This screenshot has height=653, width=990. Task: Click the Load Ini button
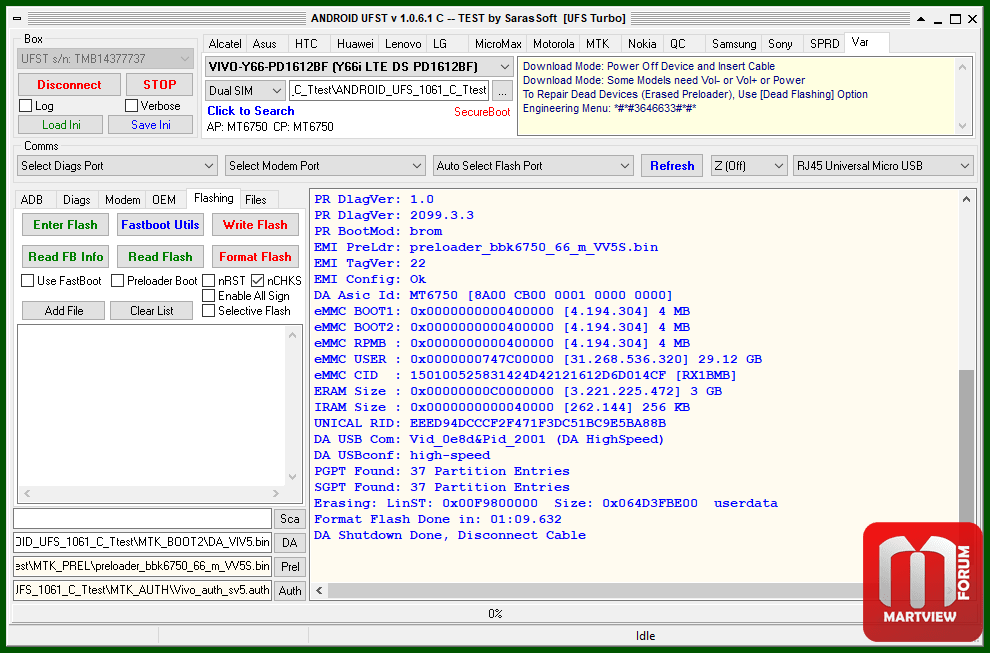(61, 125)
